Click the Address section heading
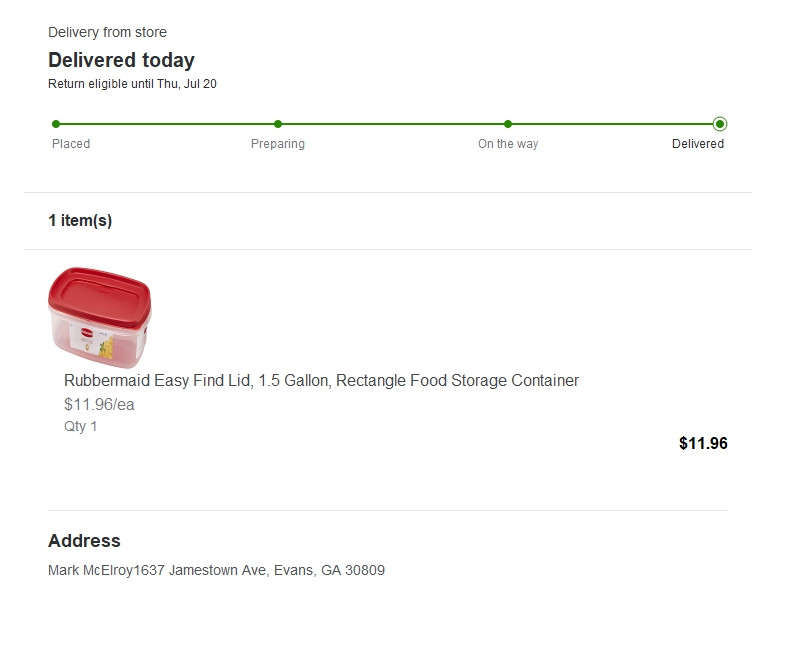800x646 pixels. pyautogui.click(x=84, y=541)
